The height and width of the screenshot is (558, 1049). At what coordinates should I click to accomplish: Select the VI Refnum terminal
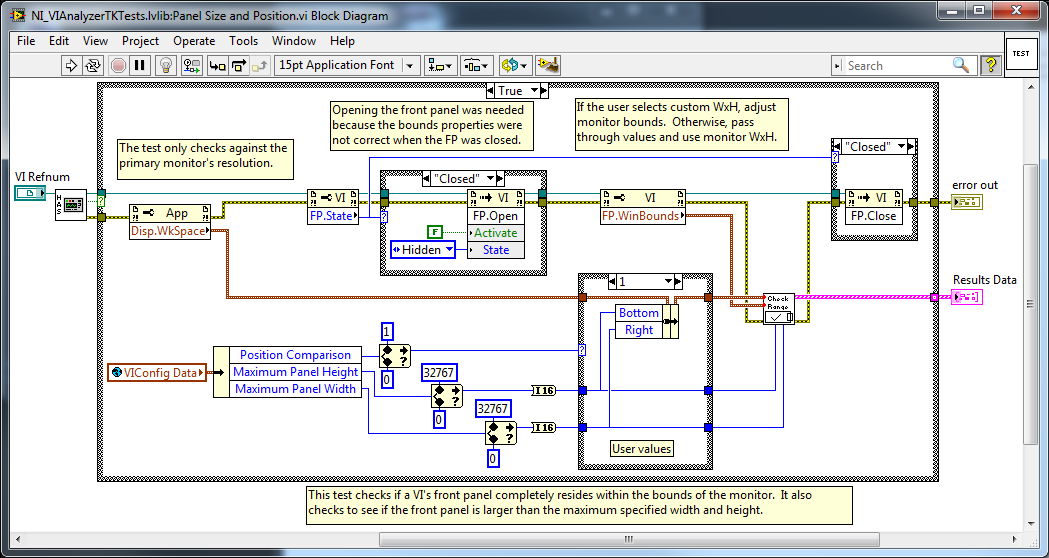click(x=30, y=193)
